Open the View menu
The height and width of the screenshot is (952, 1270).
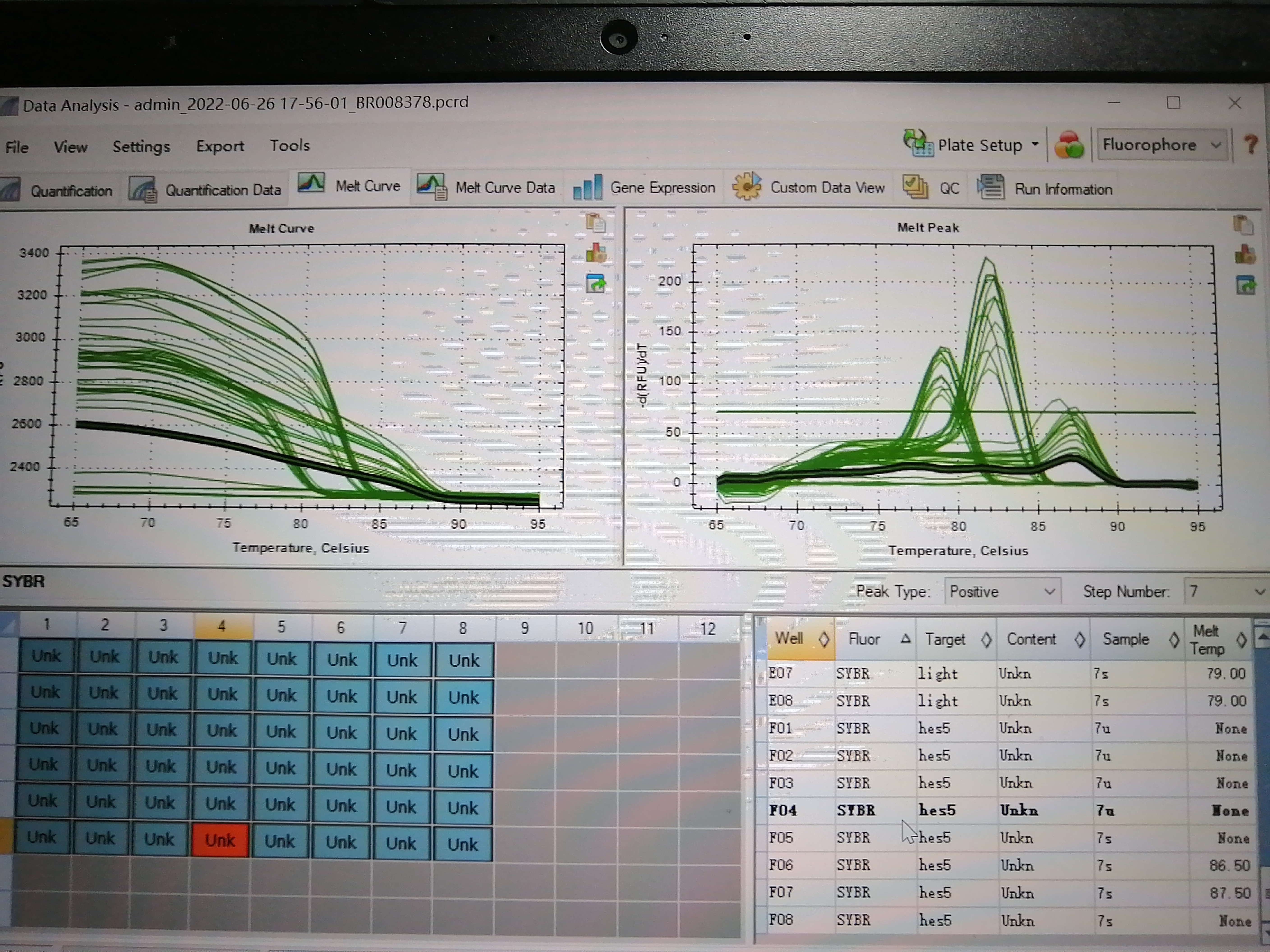71,147
